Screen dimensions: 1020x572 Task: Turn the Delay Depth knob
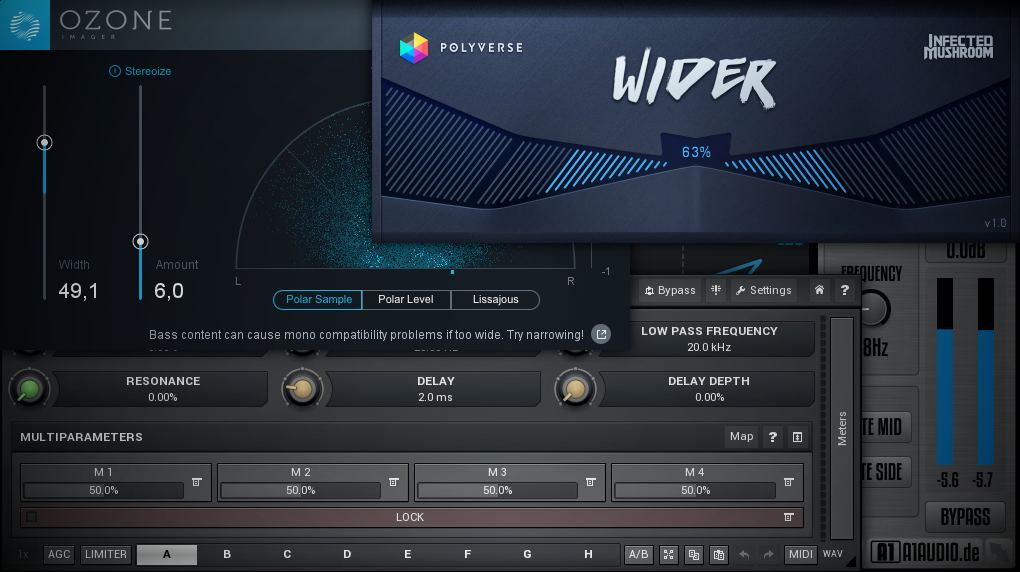point(575,389)
